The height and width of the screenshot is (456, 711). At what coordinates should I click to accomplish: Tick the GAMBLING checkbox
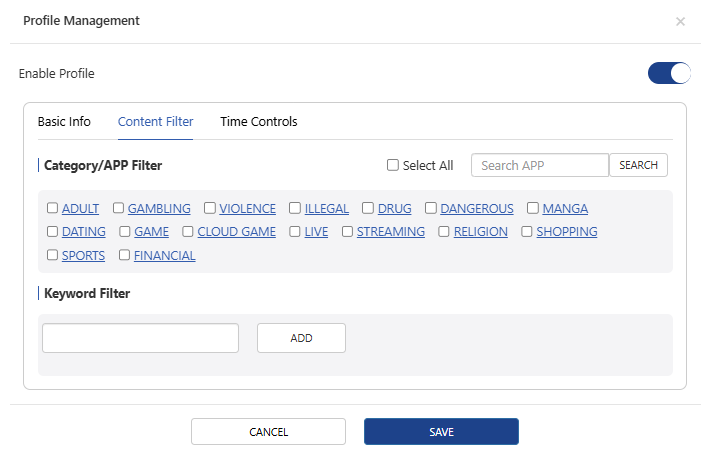tap(119, 209)
